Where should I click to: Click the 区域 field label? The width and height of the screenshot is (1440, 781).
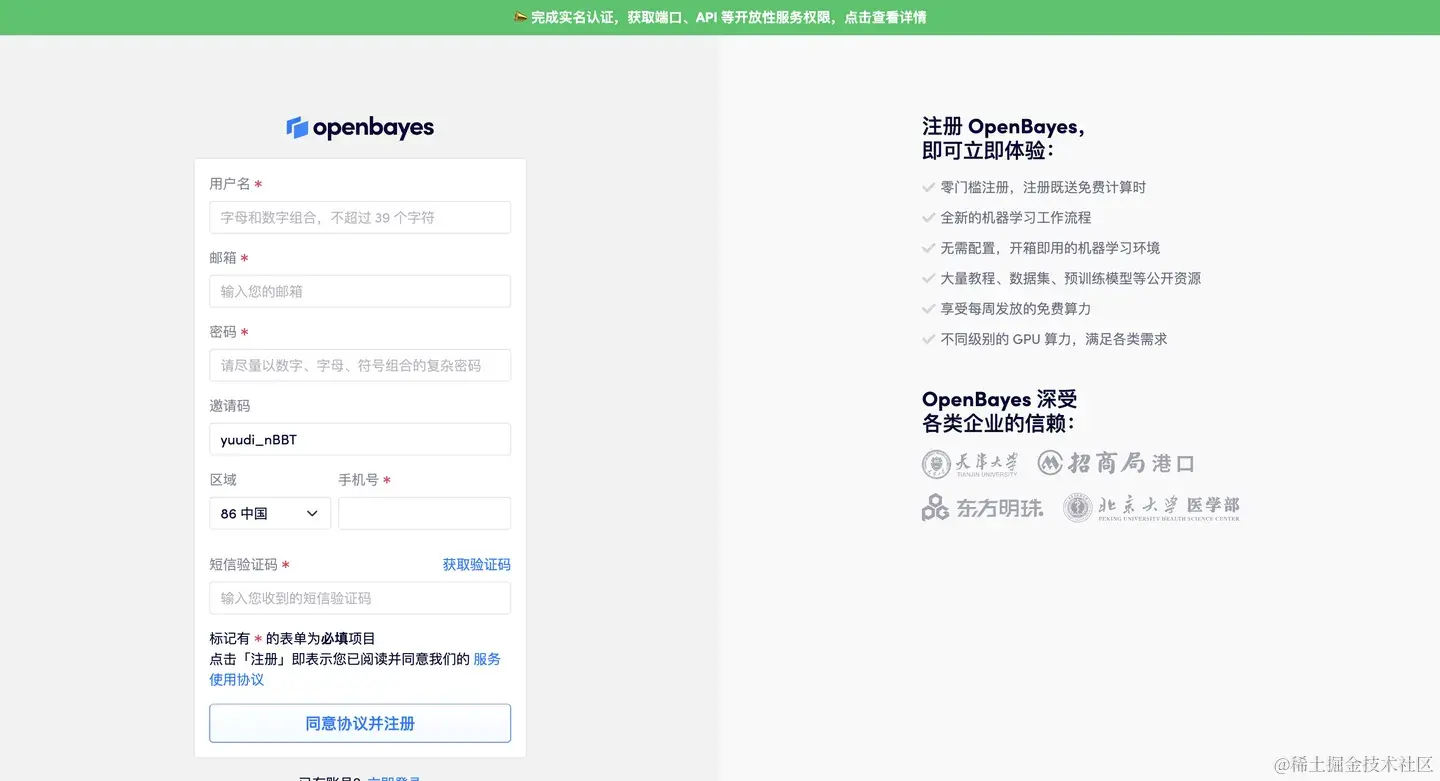click(x=223, y=480)
